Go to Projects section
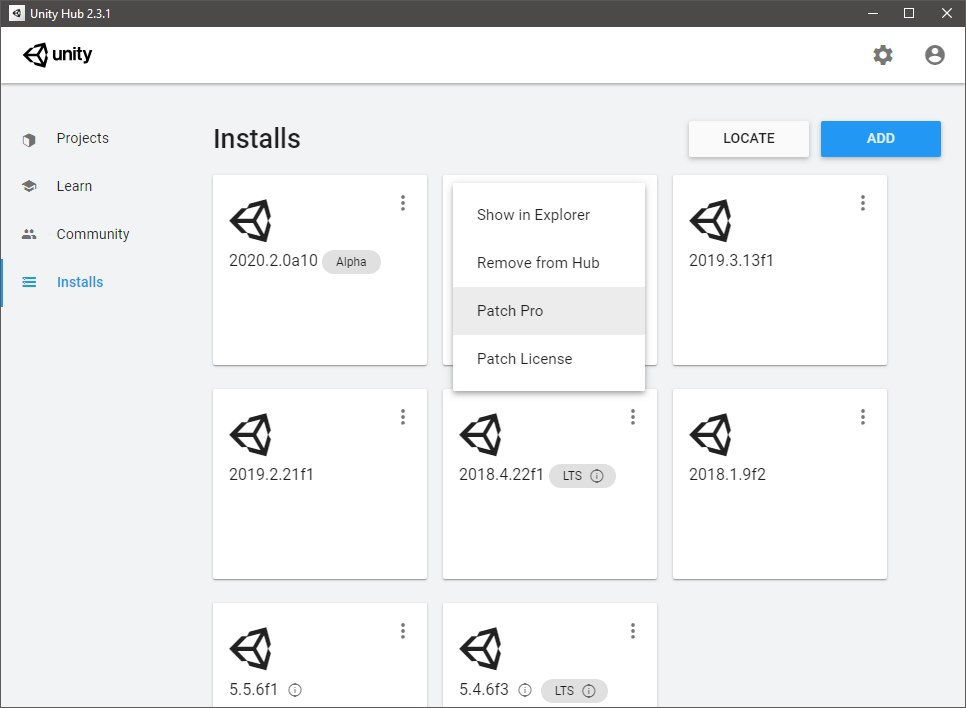The image size is (966, 708). click(83, 139)
